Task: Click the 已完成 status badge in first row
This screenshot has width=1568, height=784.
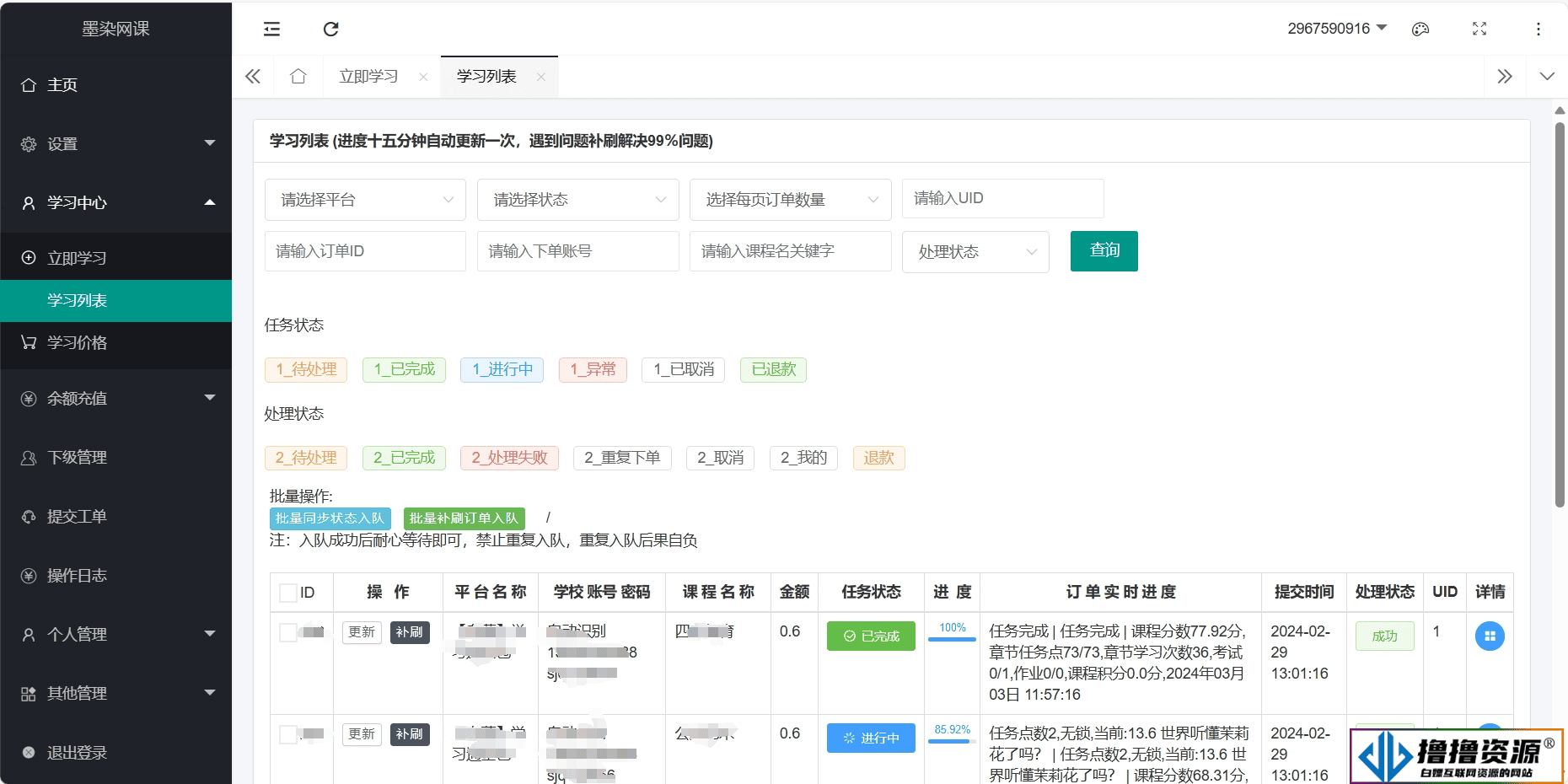Action: [871, 636]
